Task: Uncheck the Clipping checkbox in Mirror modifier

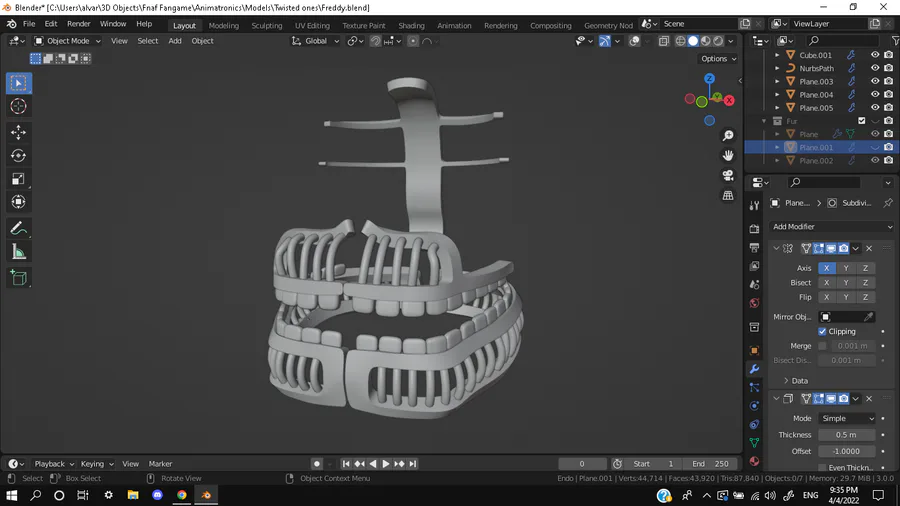Action: pyautogui.click(x=822, y=332)
